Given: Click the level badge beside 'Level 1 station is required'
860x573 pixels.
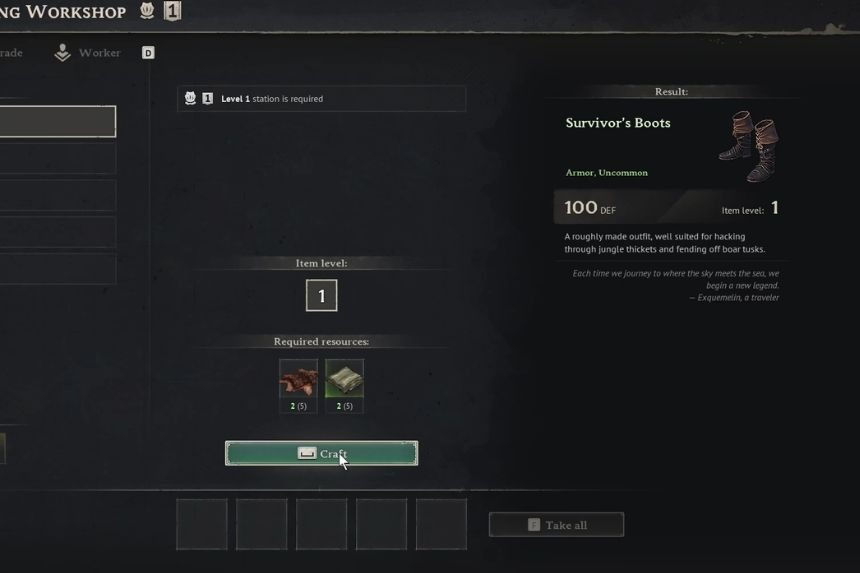Looking at the screenshot, I should (207, 99).
